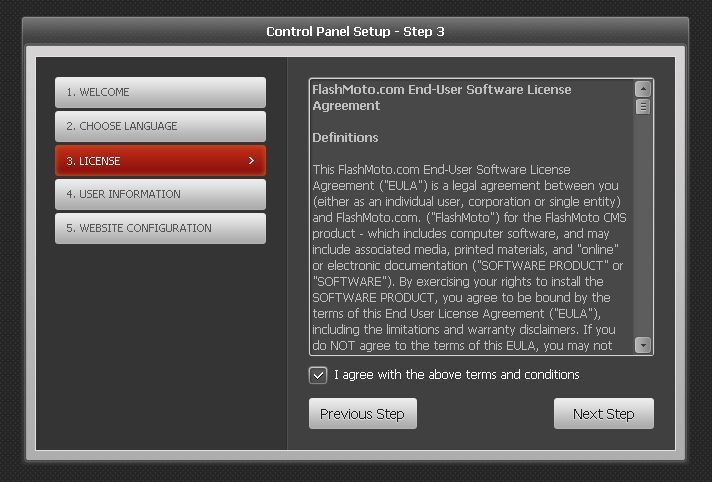Image resolution: width=712 pixels, height=482 pixels.
Task: Click the license scrollbar up arrow
Action: tap(643, 89)
